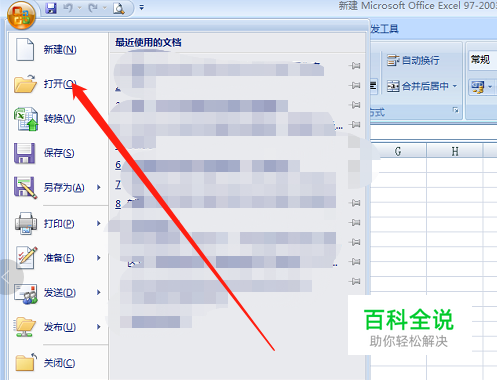Redo with the quick access toolbar arrow
The width and height of the screenshot is (497, 380).
[93, 8]
